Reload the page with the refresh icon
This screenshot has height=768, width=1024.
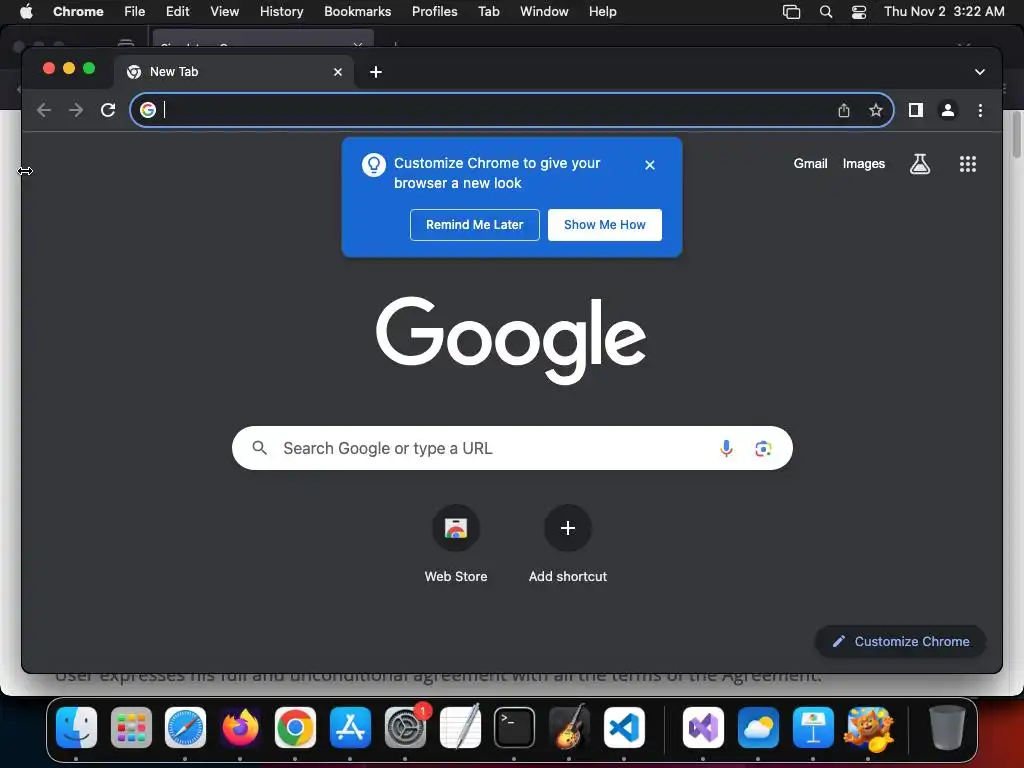click(108, 110)
